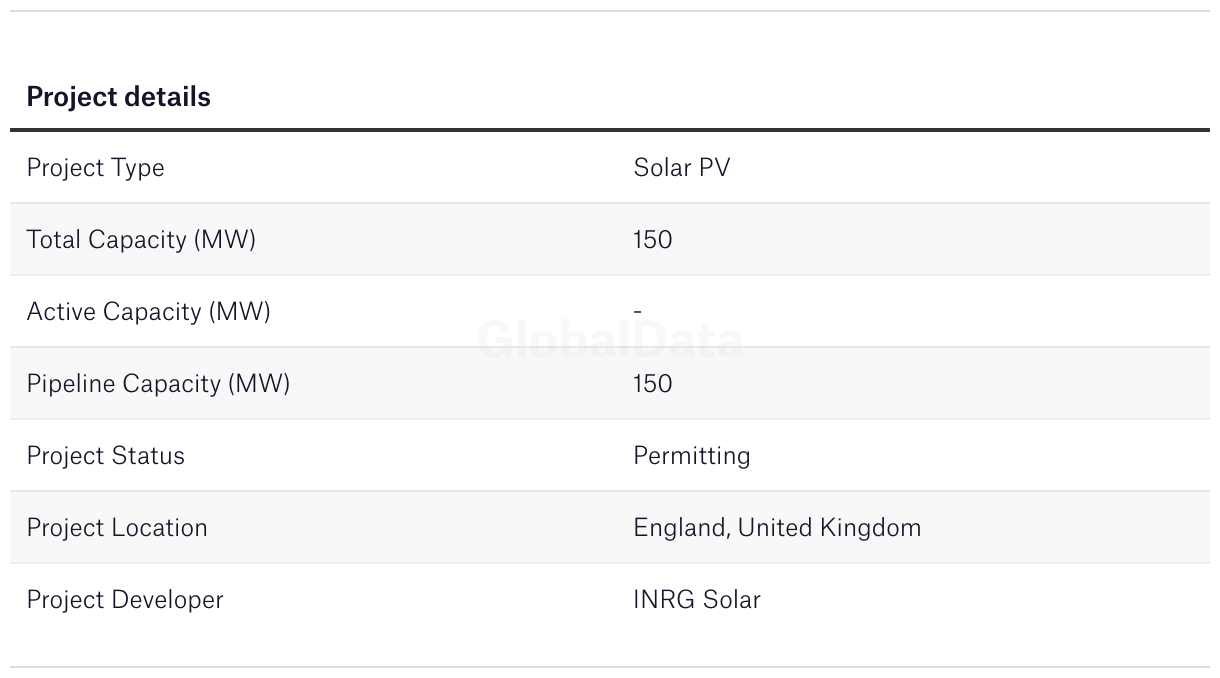
Task: Click the INRG Solar developer name
Action: point(696,600)
